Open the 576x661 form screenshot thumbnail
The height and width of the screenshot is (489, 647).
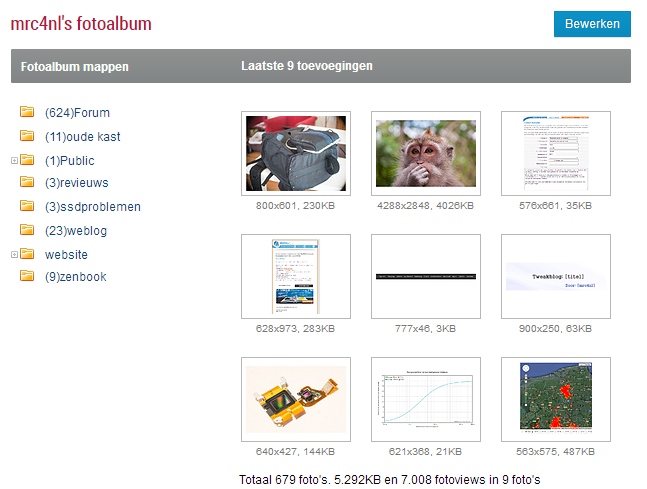pyautogui.click(x=556, y=153)
